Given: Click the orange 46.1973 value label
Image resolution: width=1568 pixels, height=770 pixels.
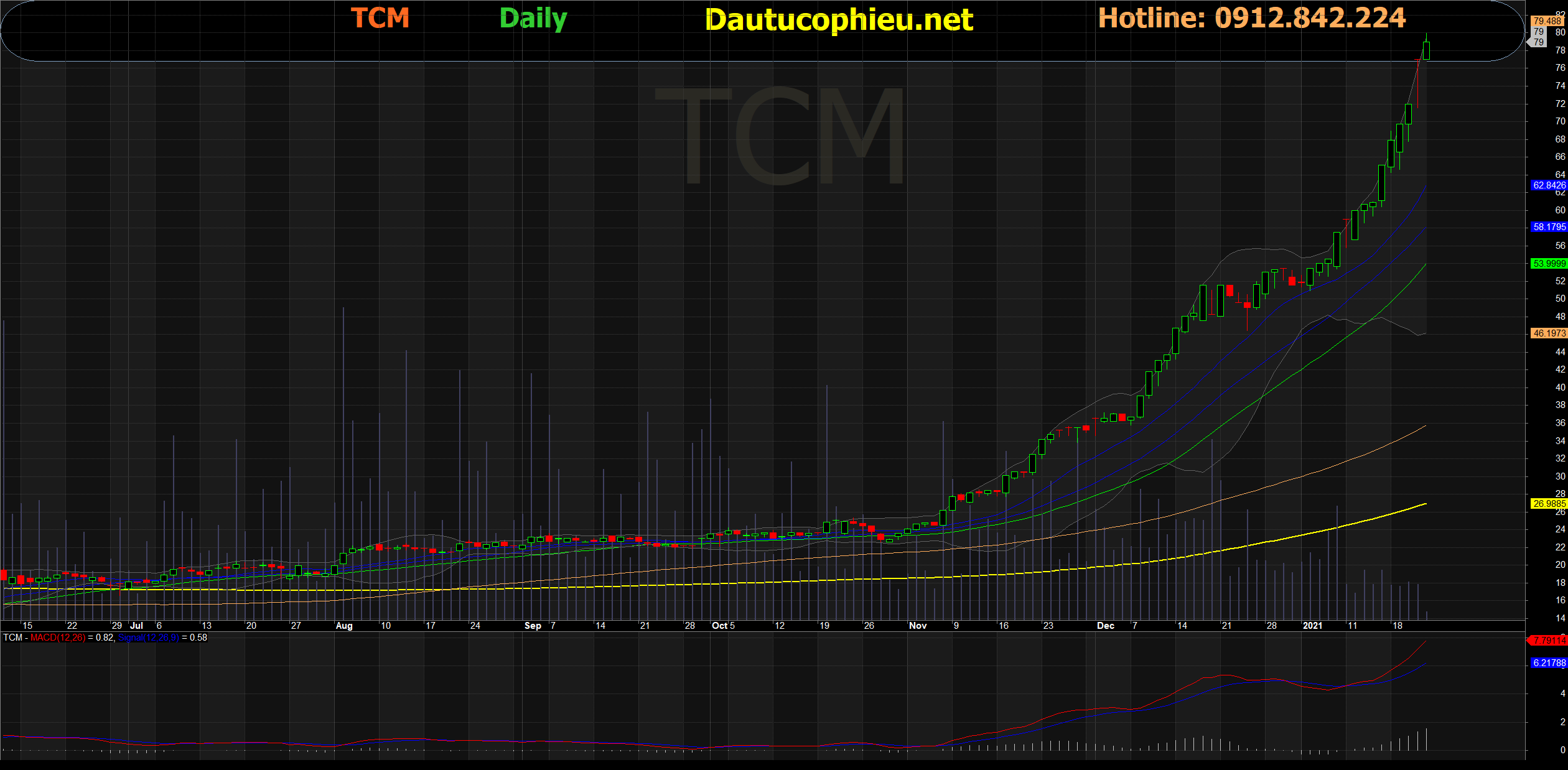Looking at the screenshot, I should (x=1549, y=333).
